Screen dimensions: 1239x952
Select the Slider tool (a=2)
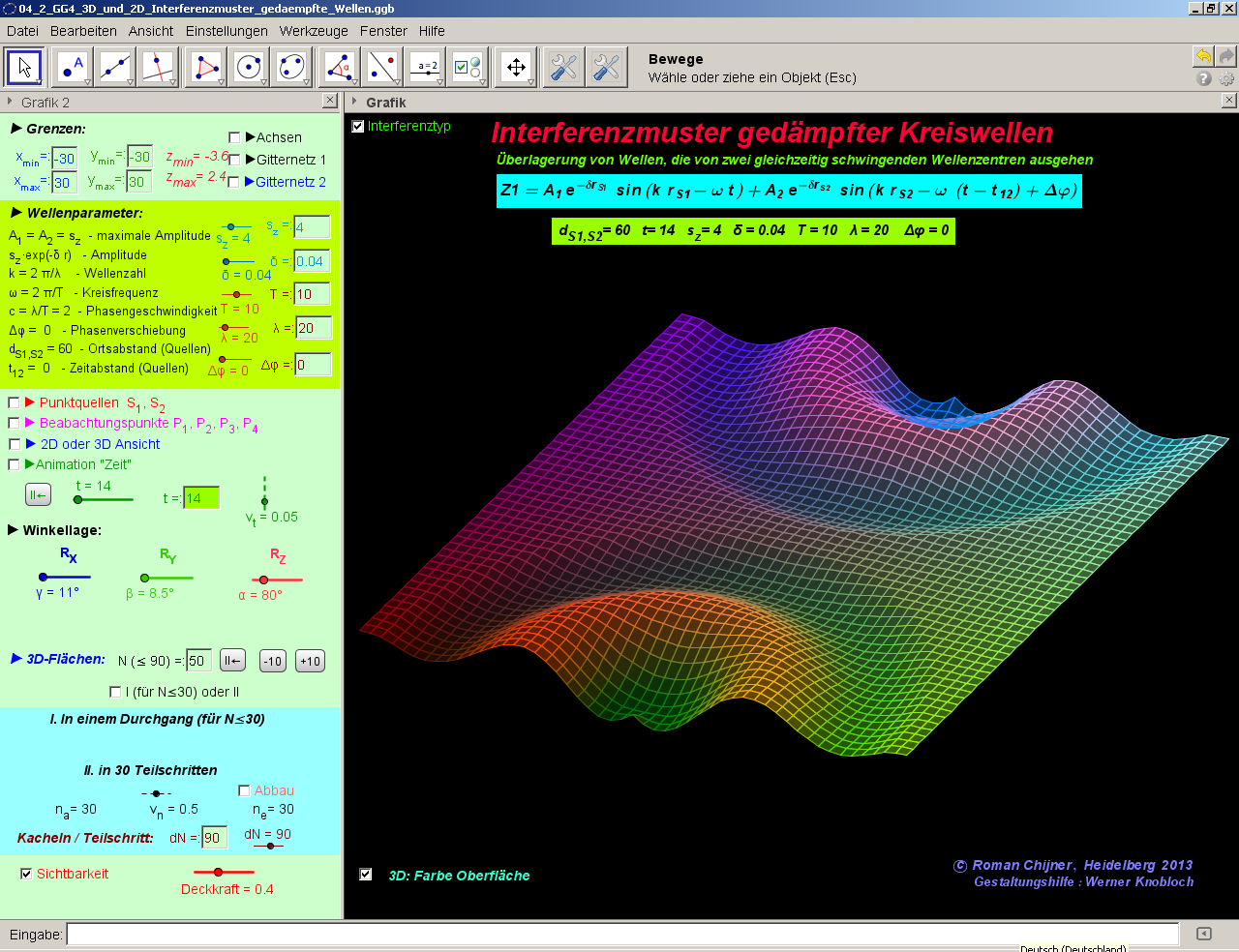[427, 68]
